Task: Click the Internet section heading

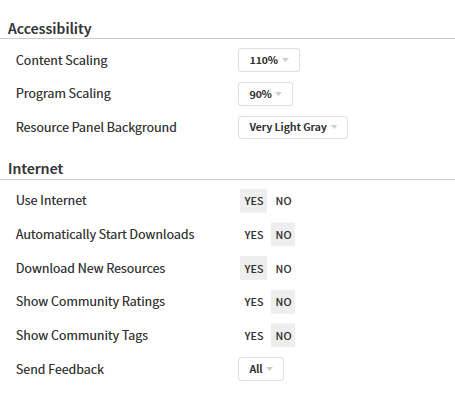Action: tap(35, 169)
